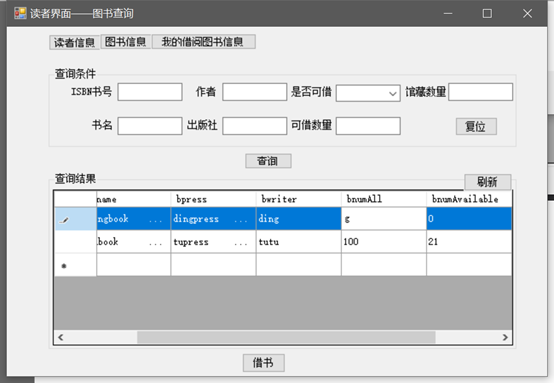This screenshot has height=383, width=554.
Task: Switch to the 图书信息 tab
Action: [x=125, y=42]
